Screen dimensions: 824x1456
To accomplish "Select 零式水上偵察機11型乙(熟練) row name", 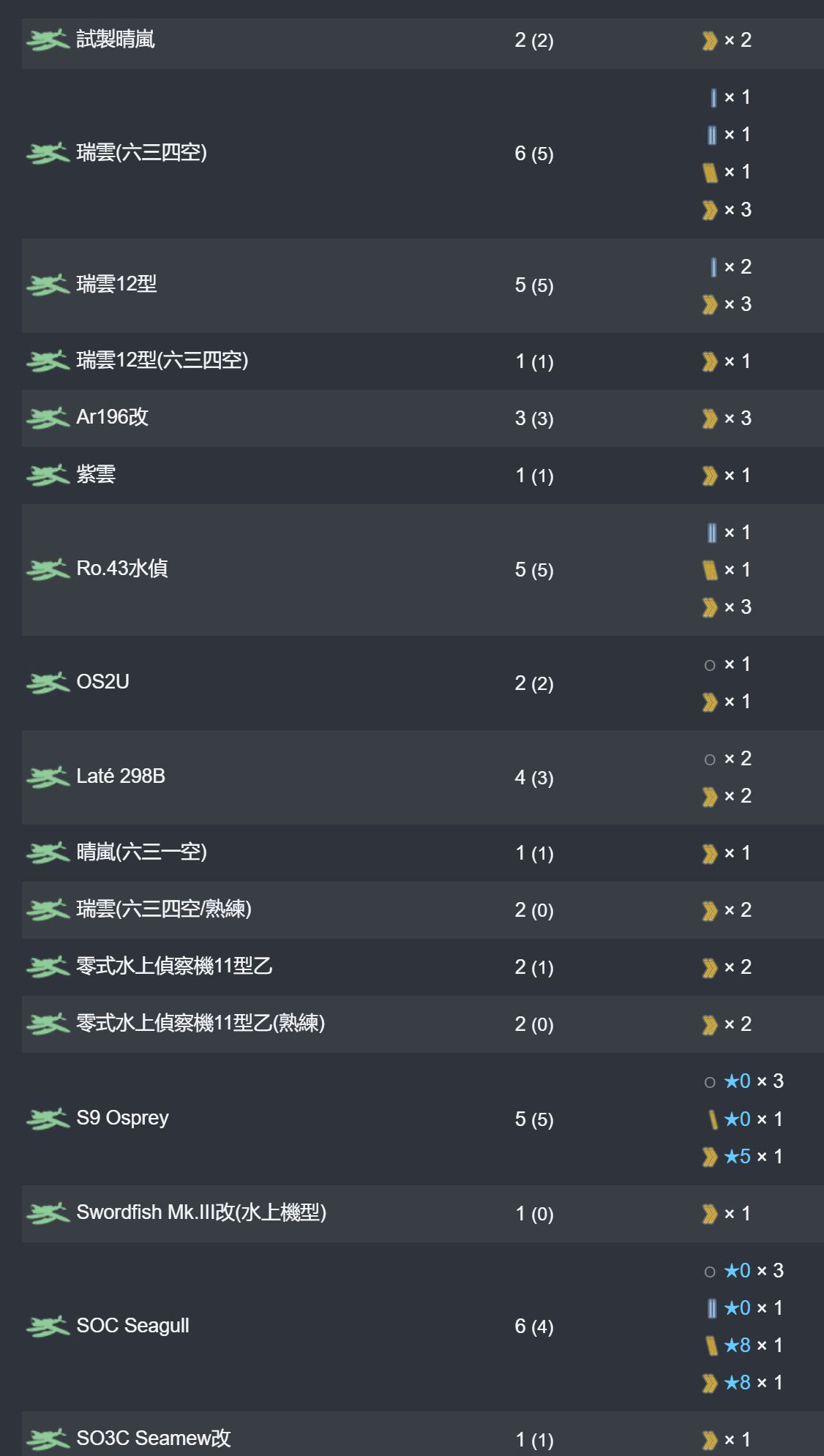I will [x=201, y=1023].
